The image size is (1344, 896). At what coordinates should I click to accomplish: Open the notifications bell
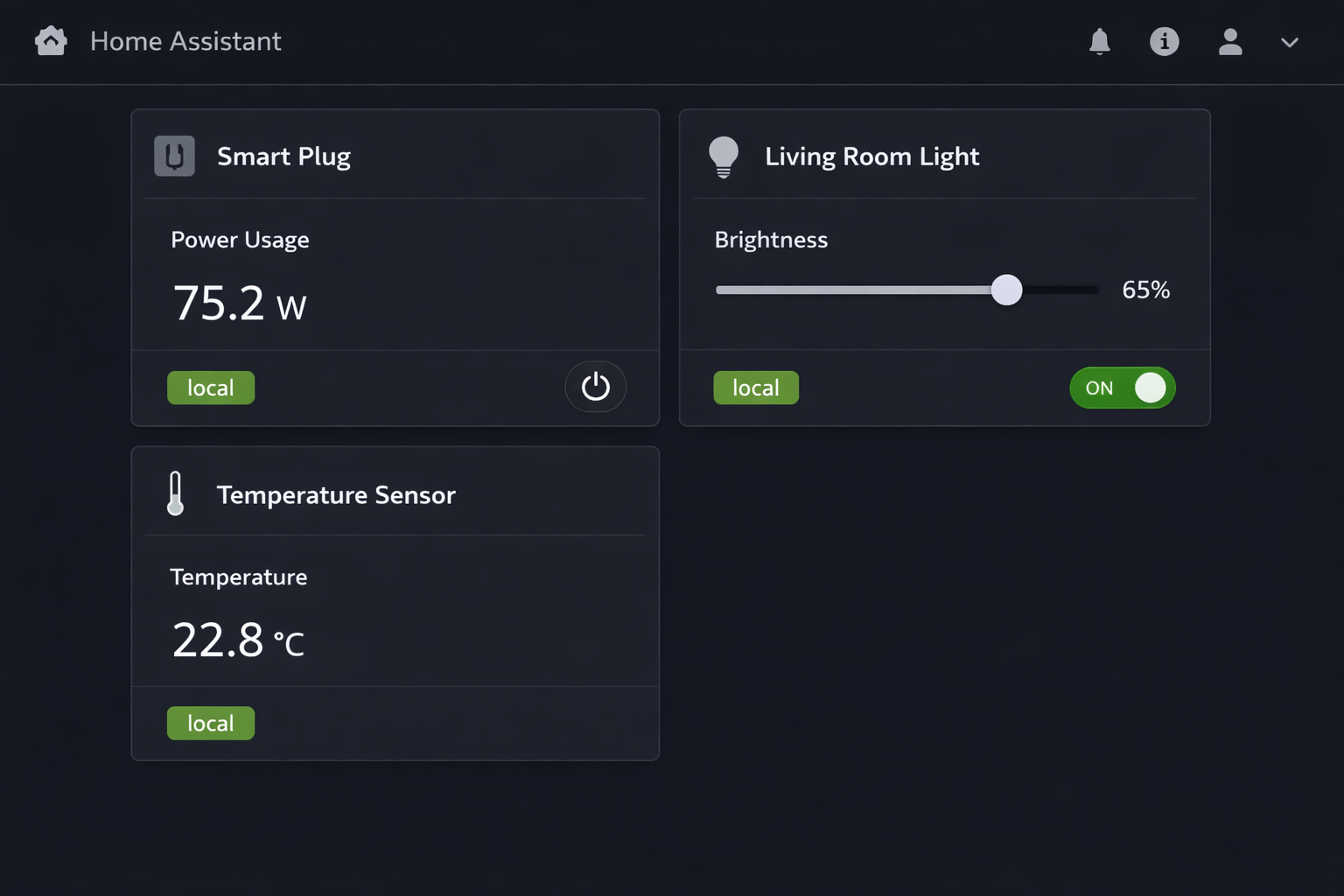(x=1100, y=41)
